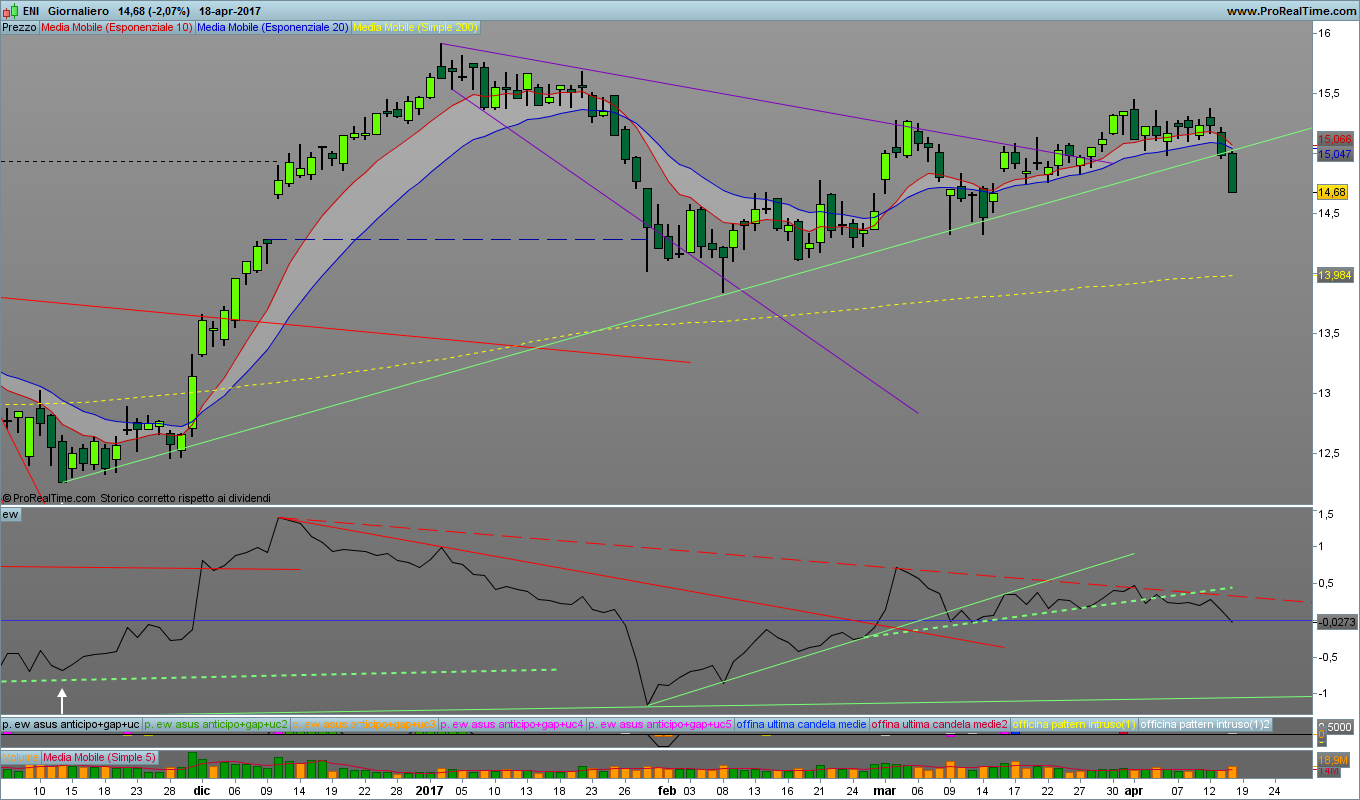
Task: Click the candlestick chart-type icon beside ENI
Action: (x=10, y=10)
